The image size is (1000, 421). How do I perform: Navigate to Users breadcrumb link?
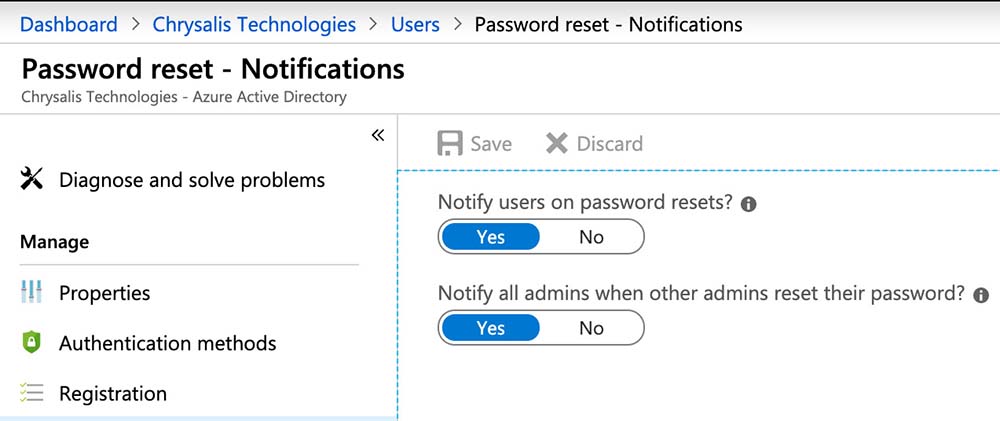click(415, 24)
